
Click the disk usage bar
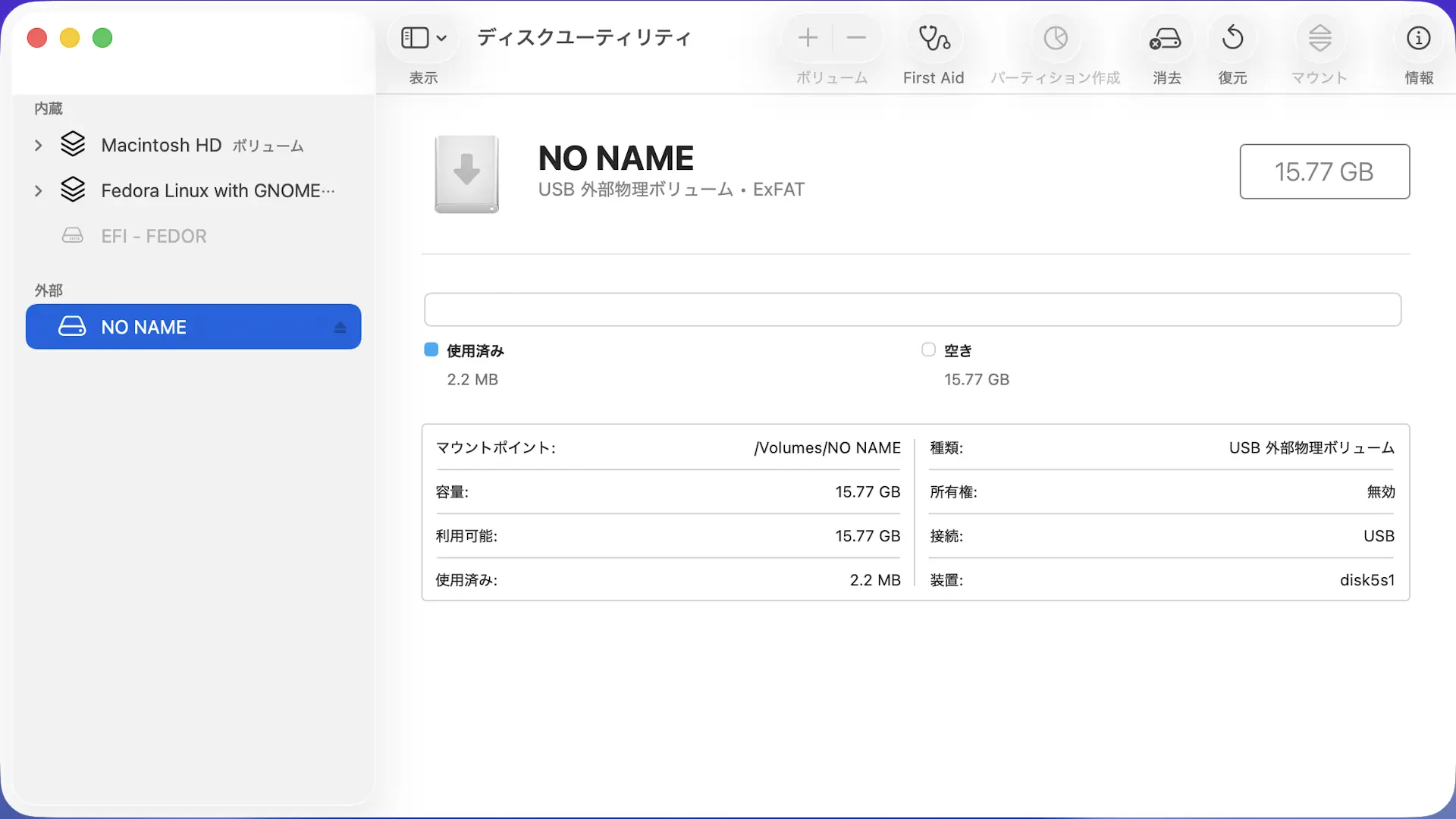pyautogui.click(x=912, y=309)
